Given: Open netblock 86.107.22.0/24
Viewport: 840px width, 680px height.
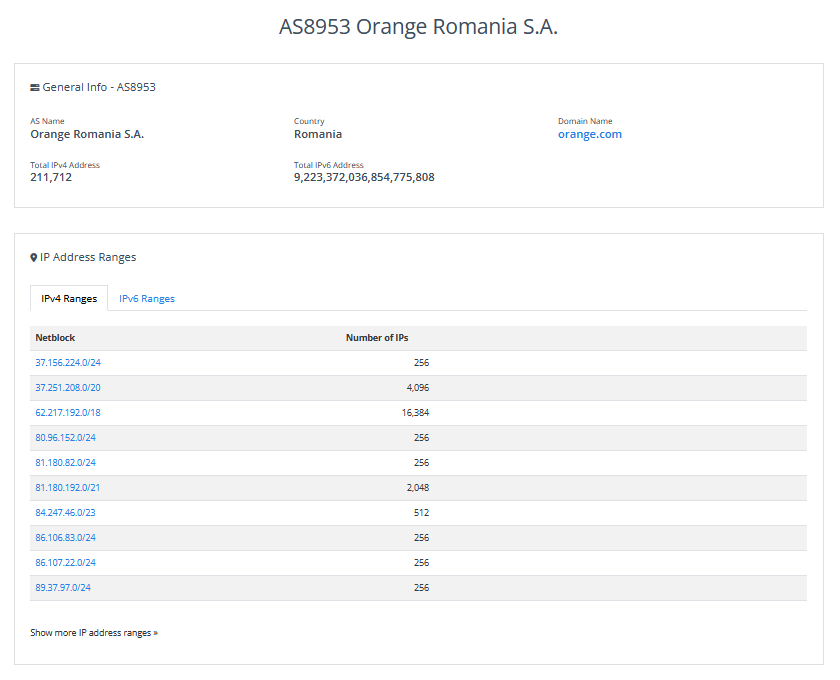Looking at the screenshot, I should (x=65, y=563).
